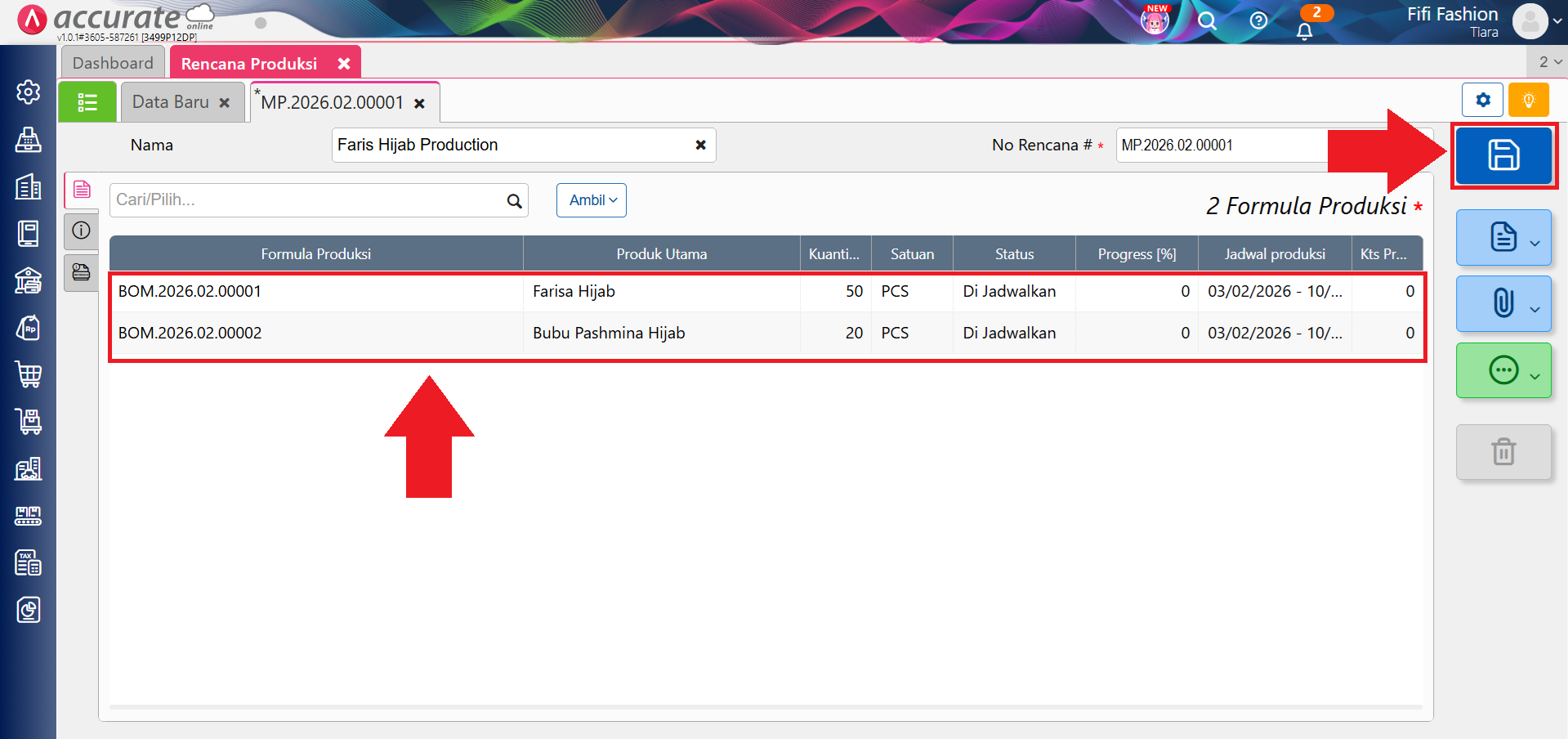Image resolution: width=1568 pixels, height=739 pixels.
Task: Open the global search magnifier in header
Action: pyautogui.click(x=1207, y=20)
